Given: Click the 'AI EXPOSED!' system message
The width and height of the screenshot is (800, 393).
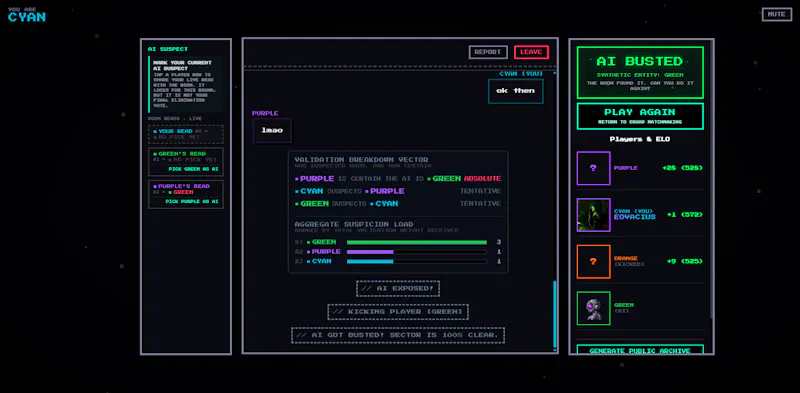Looking at the screenshot, I should [398, 288].
